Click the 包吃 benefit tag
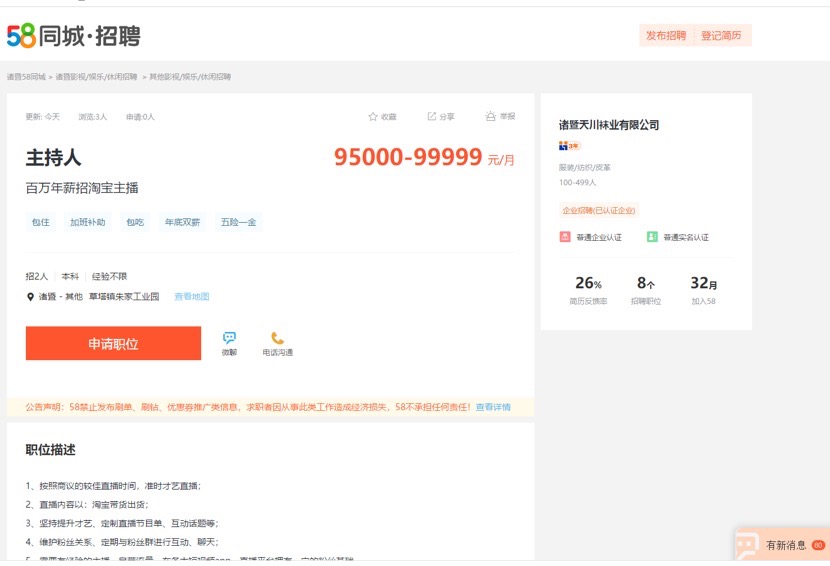 [135, 222]
